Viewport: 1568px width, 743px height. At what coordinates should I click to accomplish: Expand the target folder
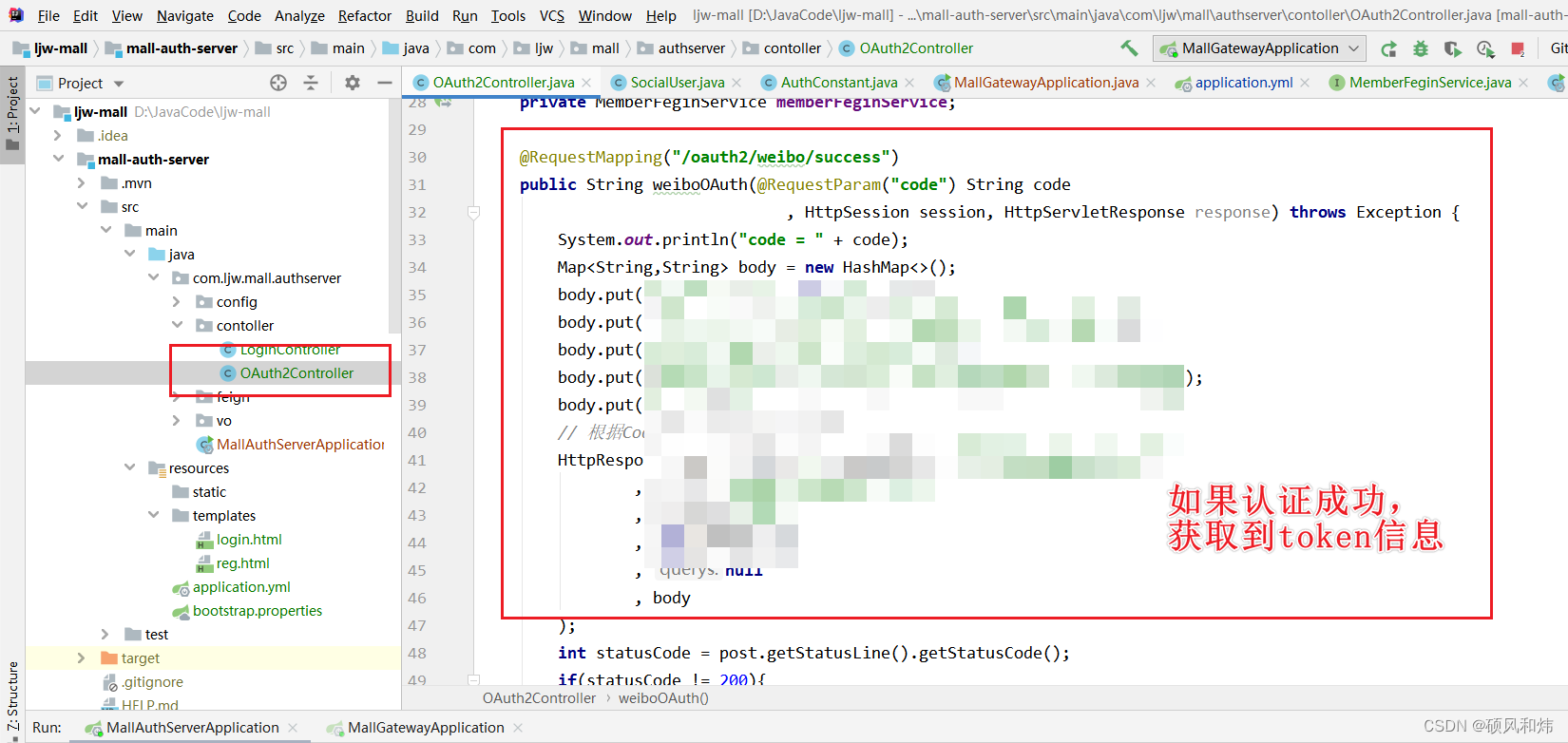coord(82,657)
